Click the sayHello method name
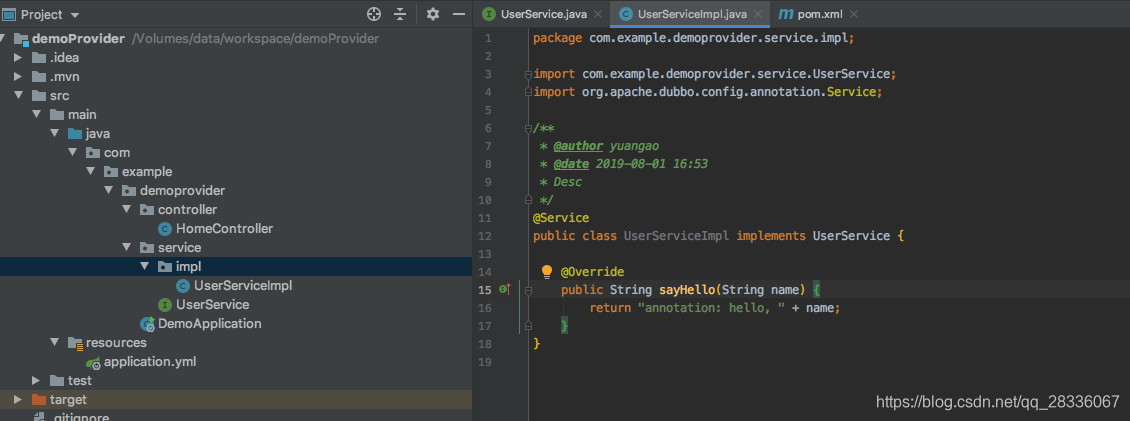The width and height of the screenshot is (1130, 421). [688, 290]
